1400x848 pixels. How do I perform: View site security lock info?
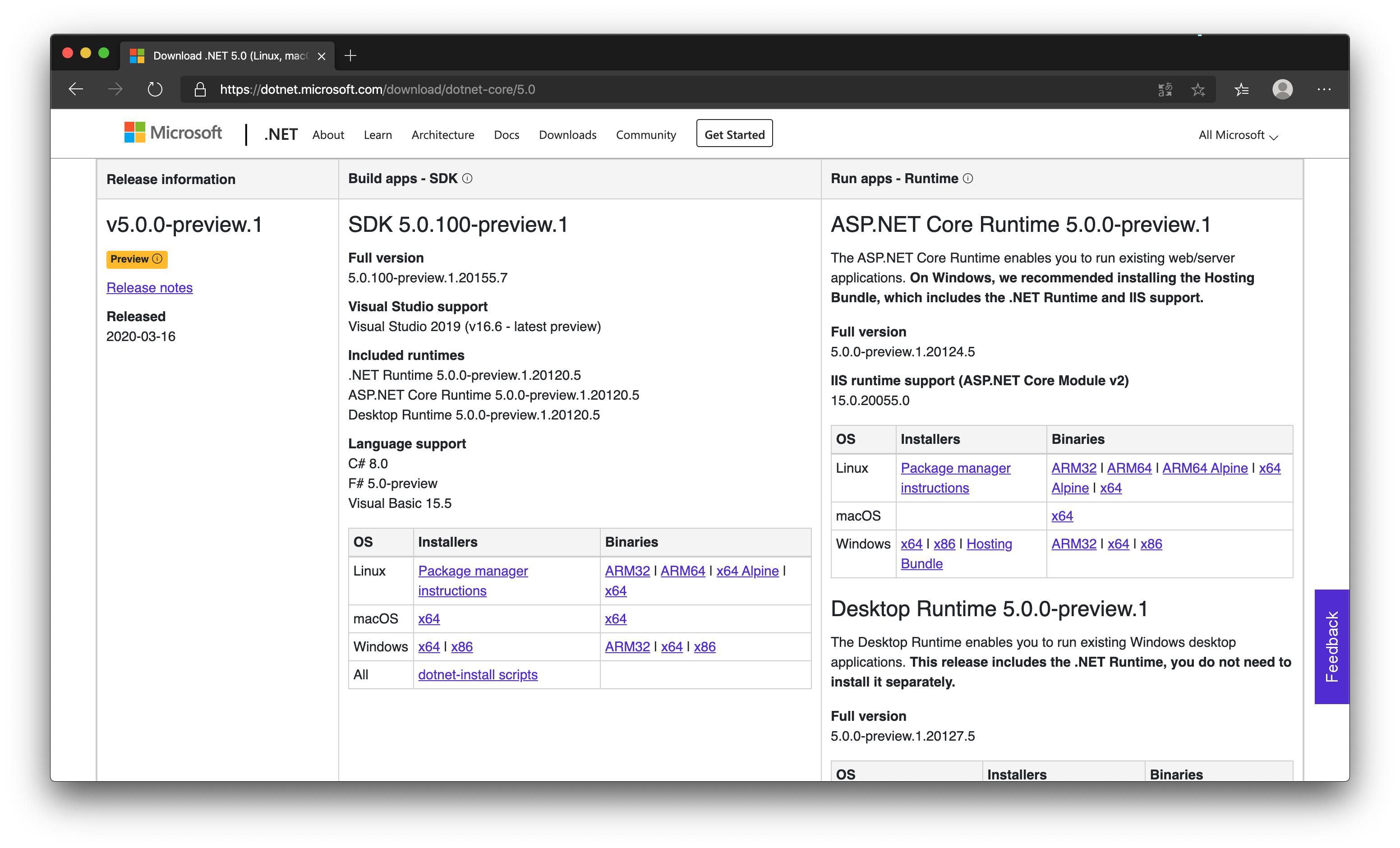(x=199, y=89)
